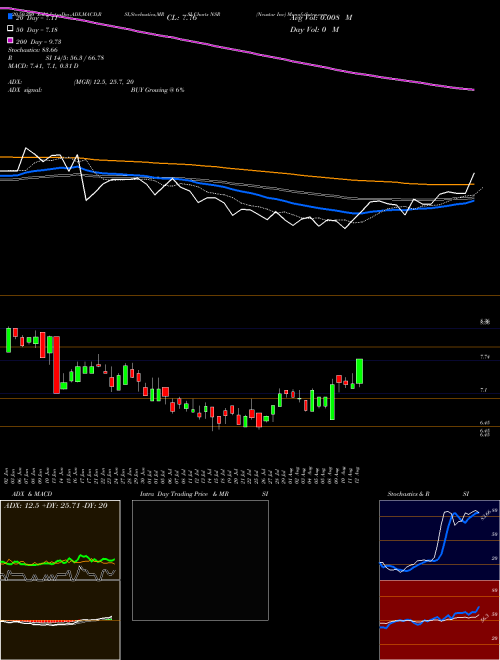This screenshot has height=660, width=500.
Task: Click the right end of the orange moving average line
Action: tap(472, 184)
